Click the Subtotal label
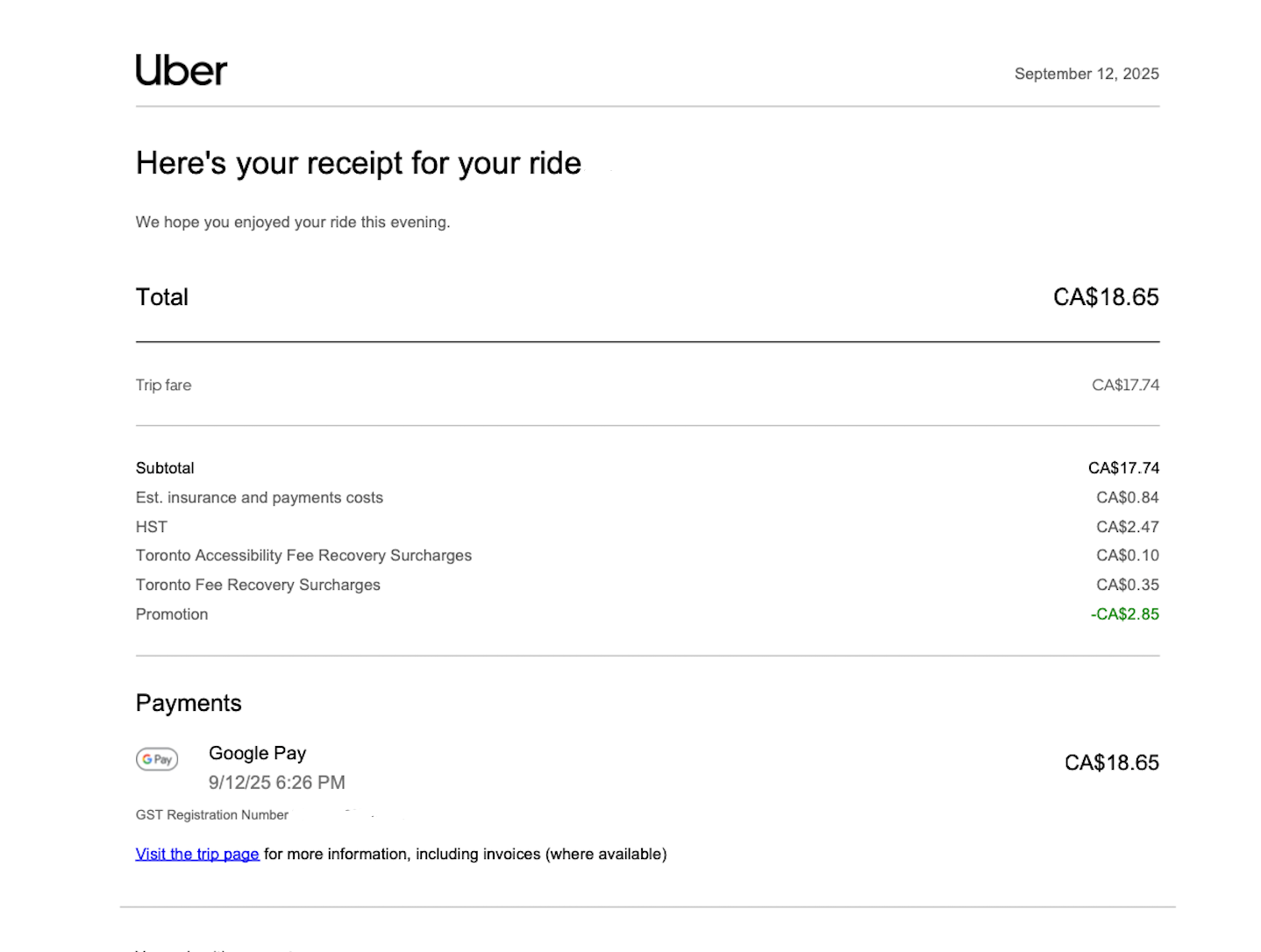Viewport: 1261px width, 952px height. click(165, 468)
